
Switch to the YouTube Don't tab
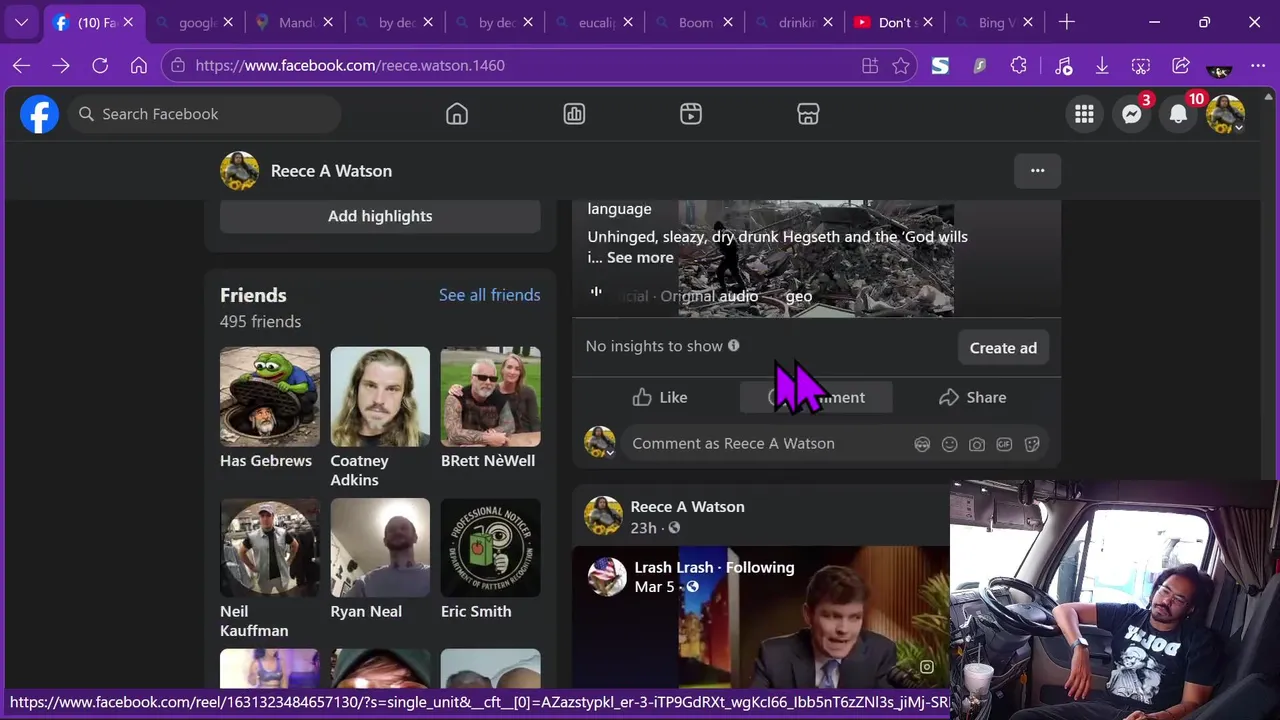tap(896, 22)
